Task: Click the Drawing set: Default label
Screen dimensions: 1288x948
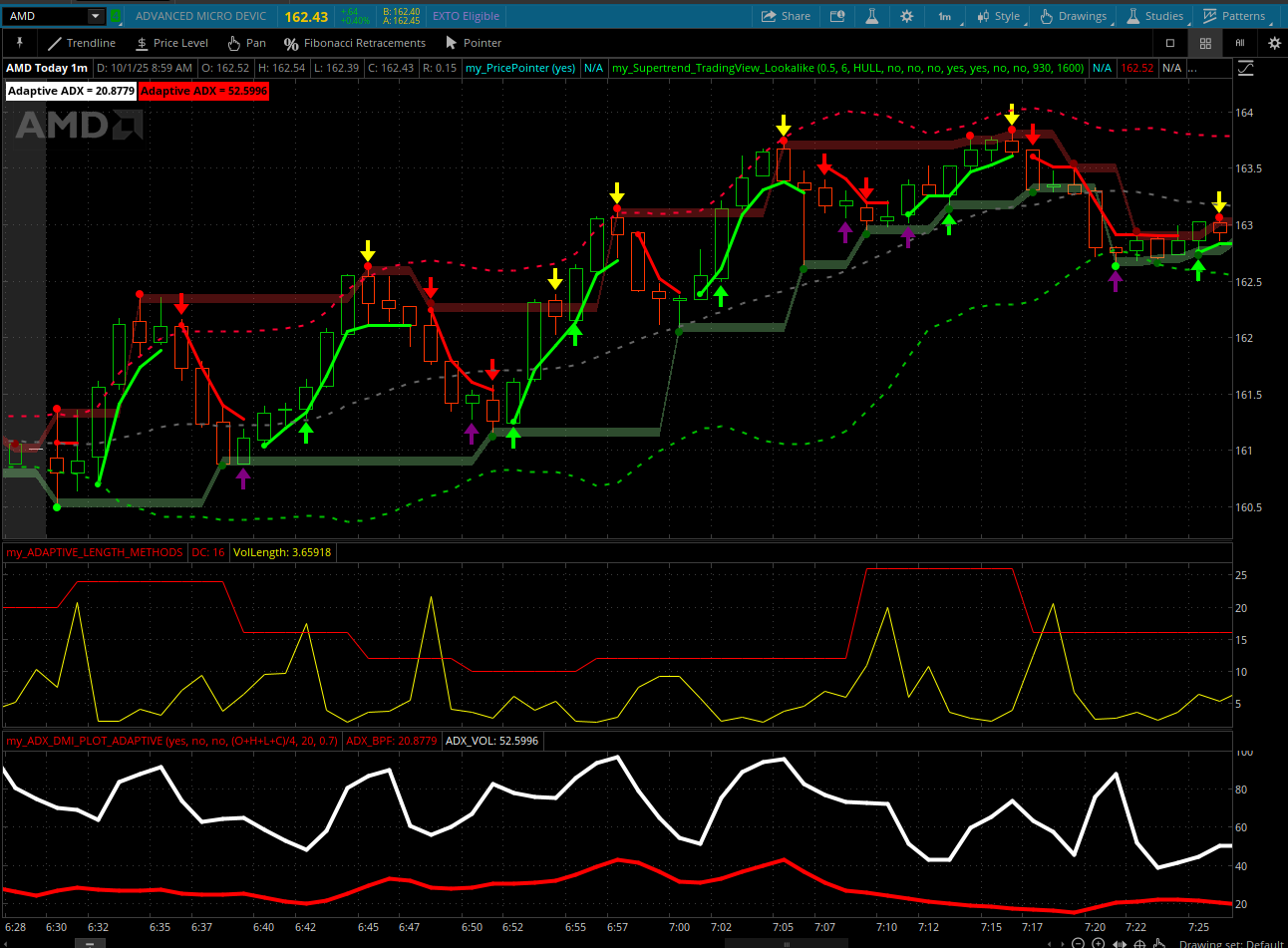Action: (x=1230, y=943)
